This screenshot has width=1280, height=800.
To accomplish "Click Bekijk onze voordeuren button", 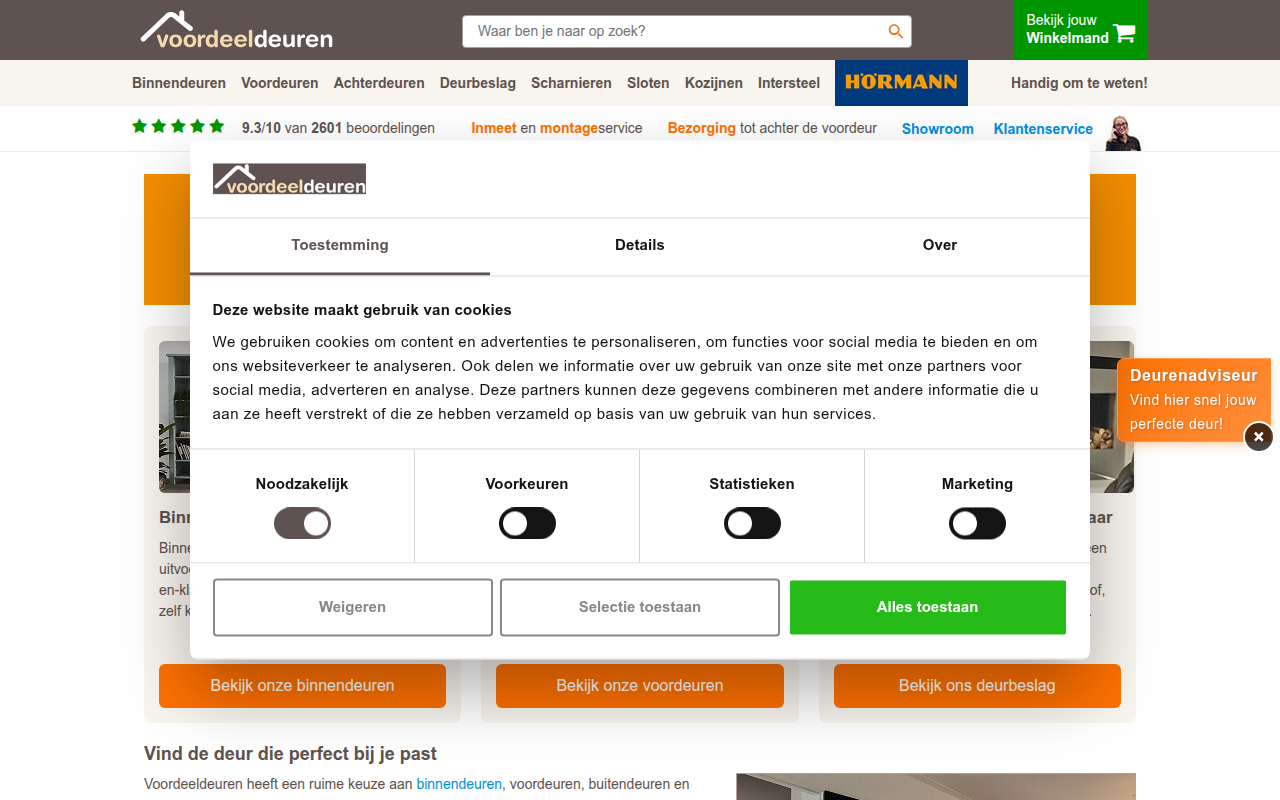I will tap(640, 686).
